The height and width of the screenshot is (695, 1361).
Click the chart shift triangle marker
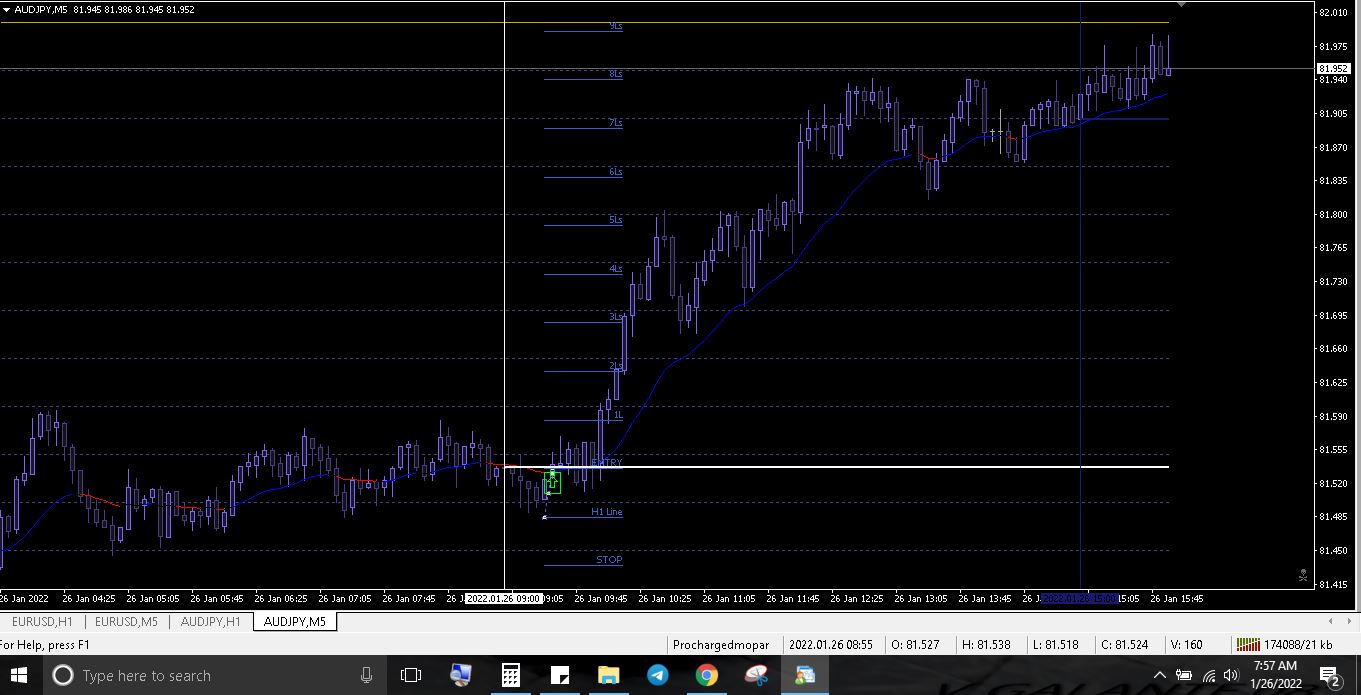tap(1181, 5)
